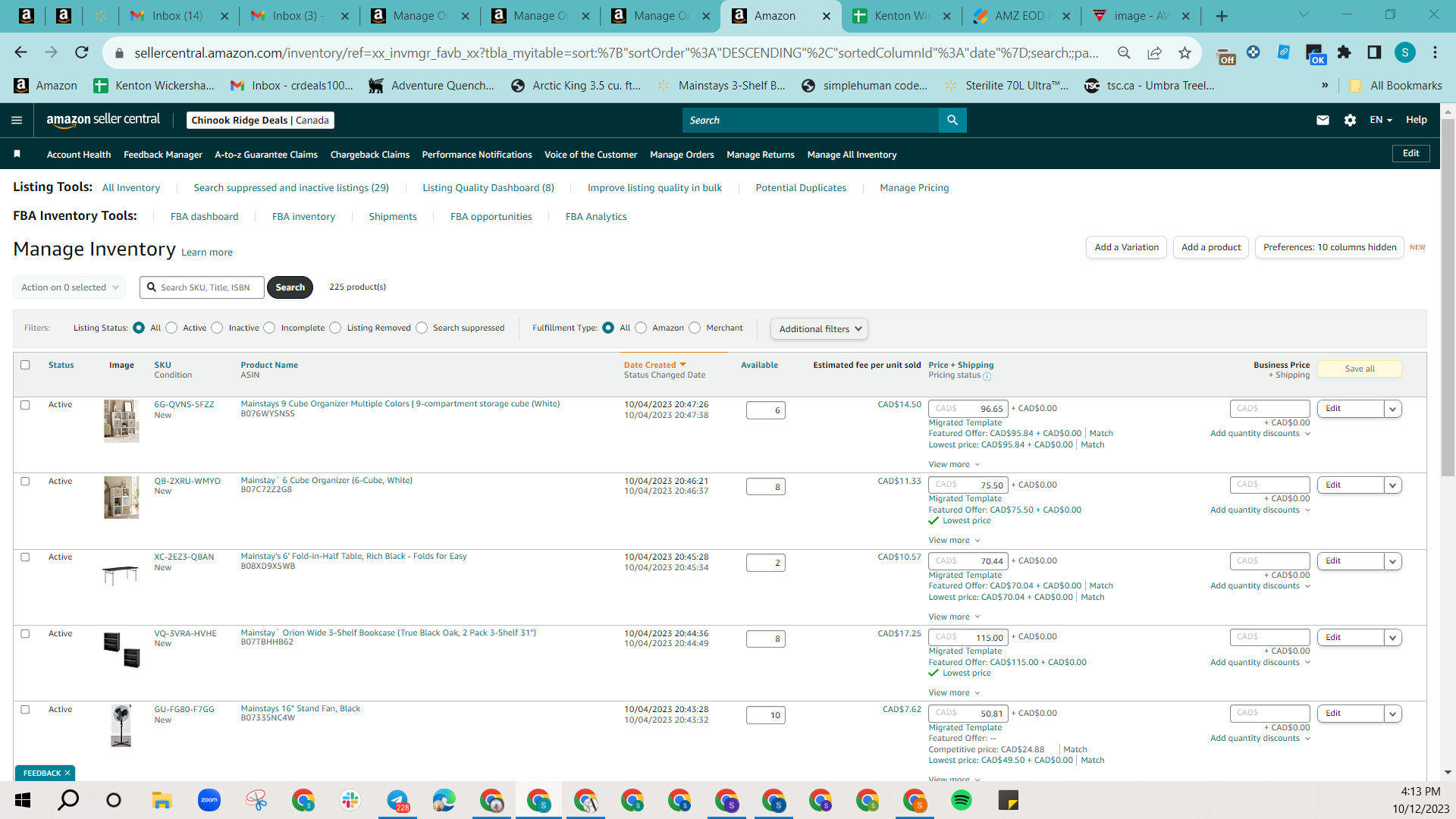Click the share page icon in the address bar

coord(1154,52)
